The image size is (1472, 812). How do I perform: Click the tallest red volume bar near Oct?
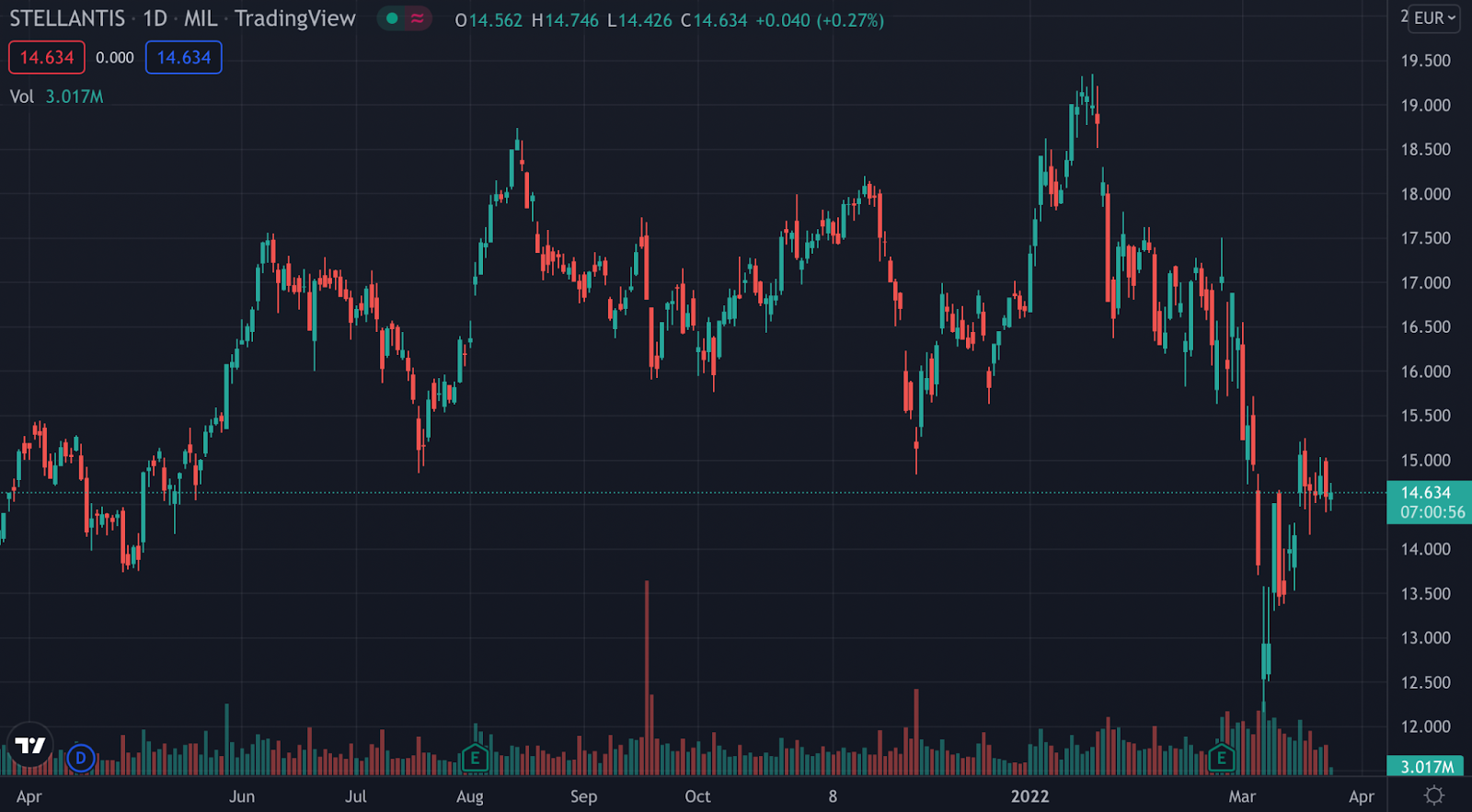(647, 678)
